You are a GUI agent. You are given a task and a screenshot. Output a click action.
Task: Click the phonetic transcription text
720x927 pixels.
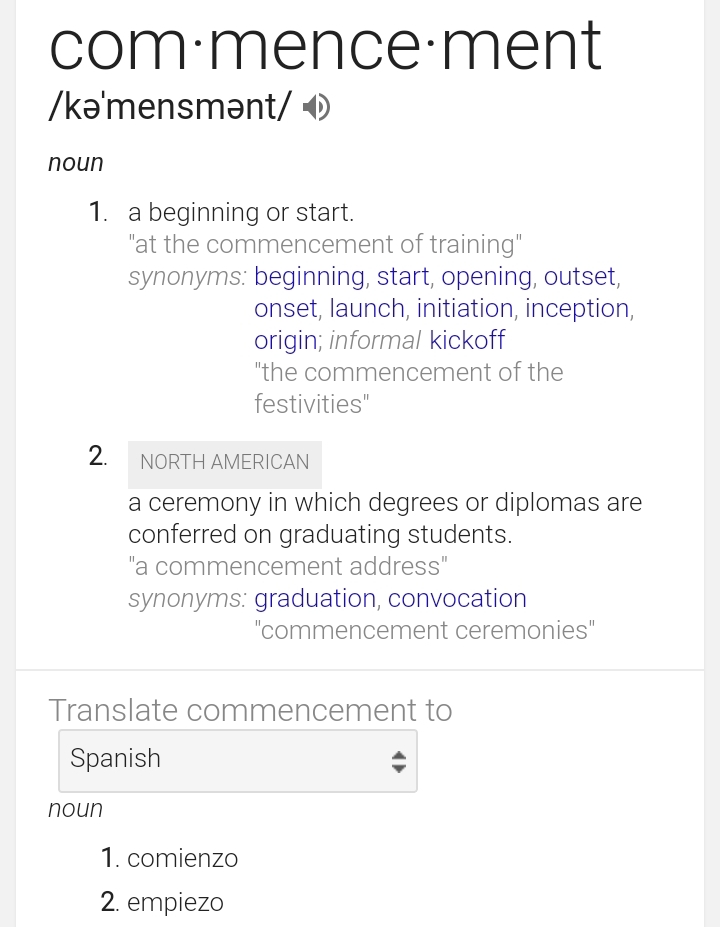point(170,107)
